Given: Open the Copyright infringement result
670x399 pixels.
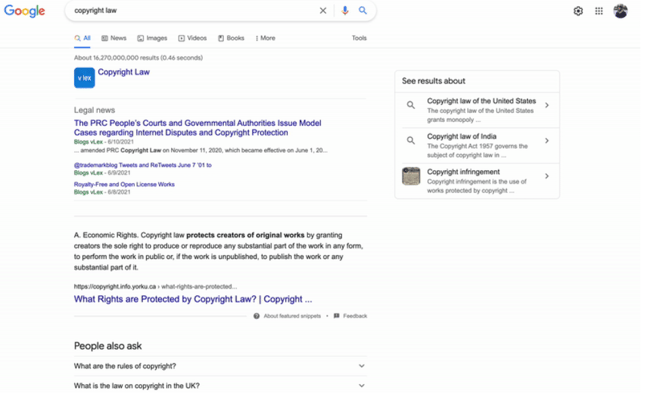Looking at the screenshot, I should (x=463, y=172).
